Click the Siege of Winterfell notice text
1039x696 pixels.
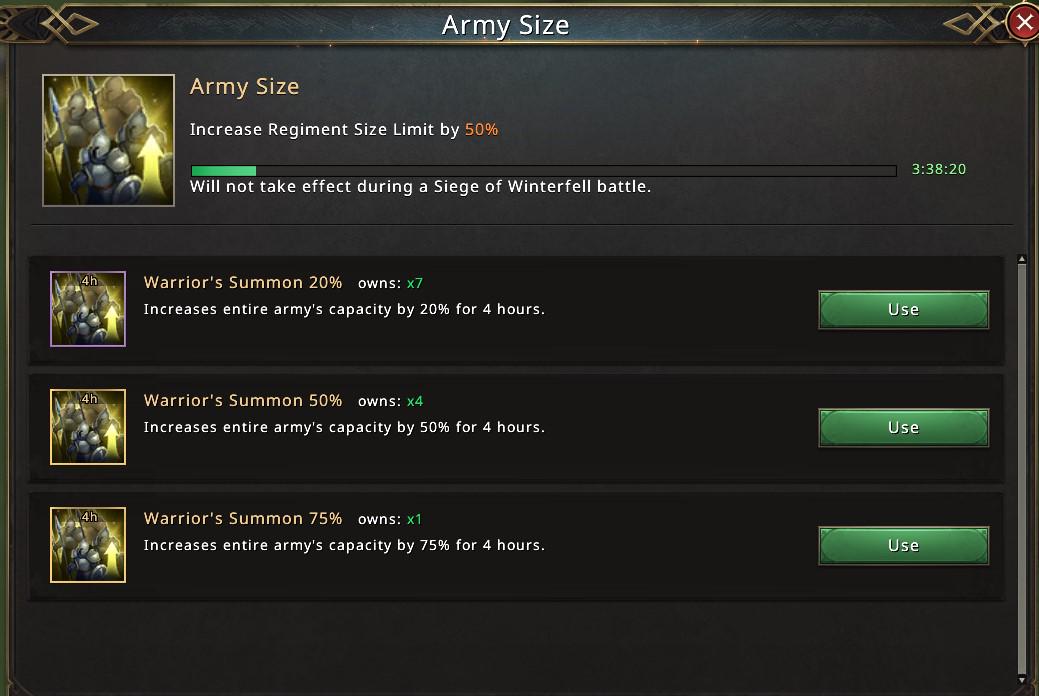420,187
